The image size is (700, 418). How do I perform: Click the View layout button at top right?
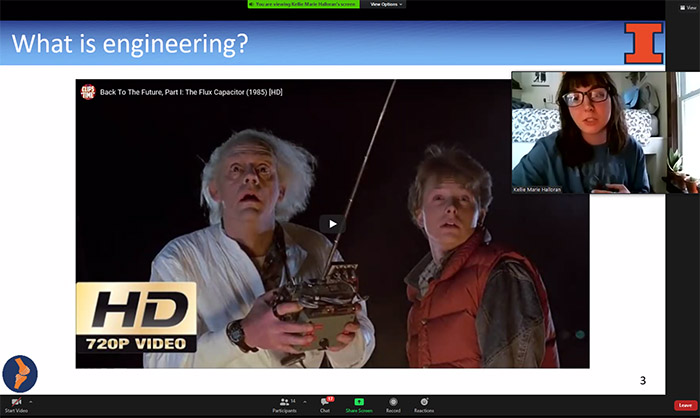click(x=688, y=7)
